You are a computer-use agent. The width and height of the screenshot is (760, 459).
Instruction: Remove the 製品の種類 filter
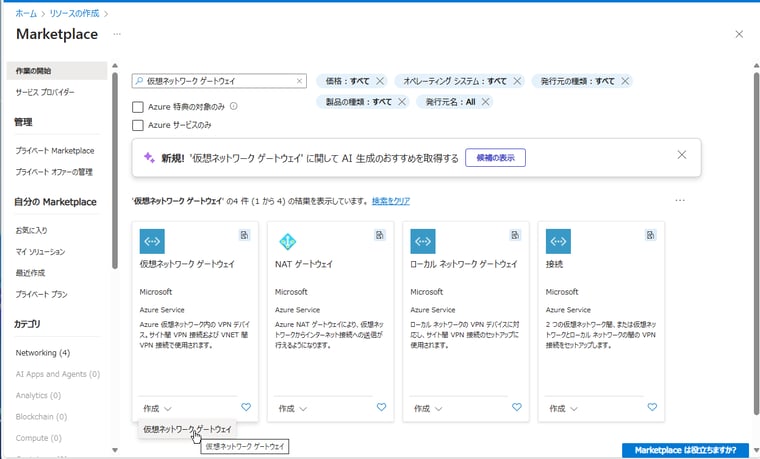(x=402, y=102)
